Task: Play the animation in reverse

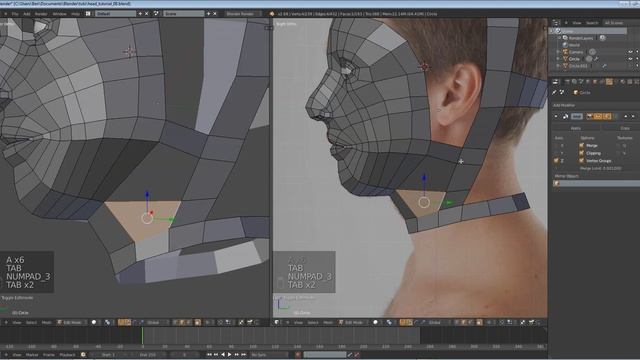Action: tap(223, 355)
